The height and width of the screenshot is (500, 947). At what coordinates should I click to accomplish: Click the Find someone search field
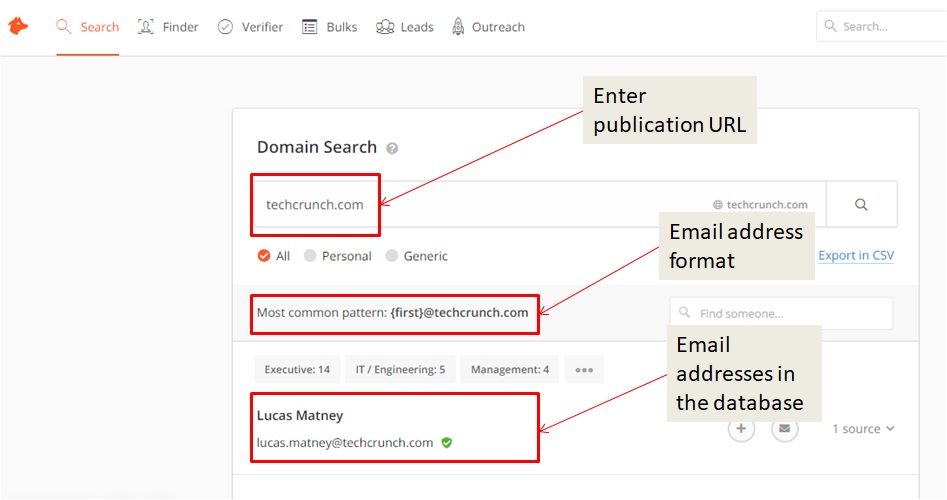781,313
